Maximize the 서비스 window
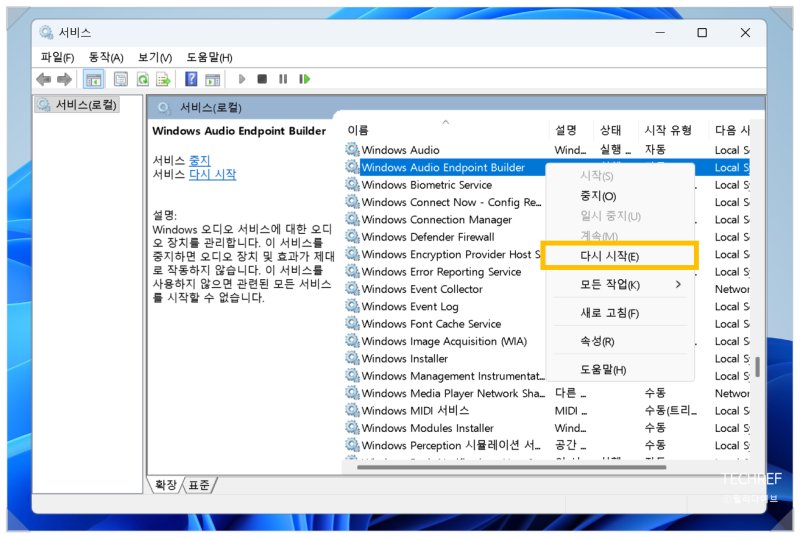This screenshot has height=538, width=800. (x=702, y=32)
